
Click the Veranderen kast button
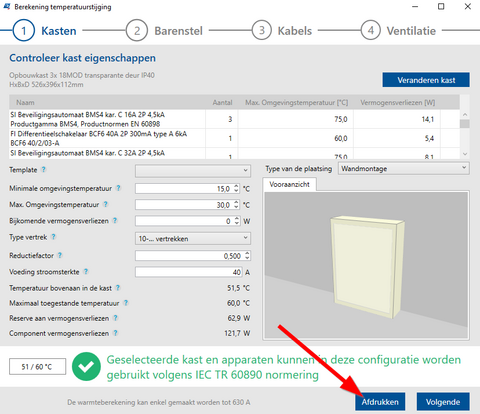click(426, 80)
